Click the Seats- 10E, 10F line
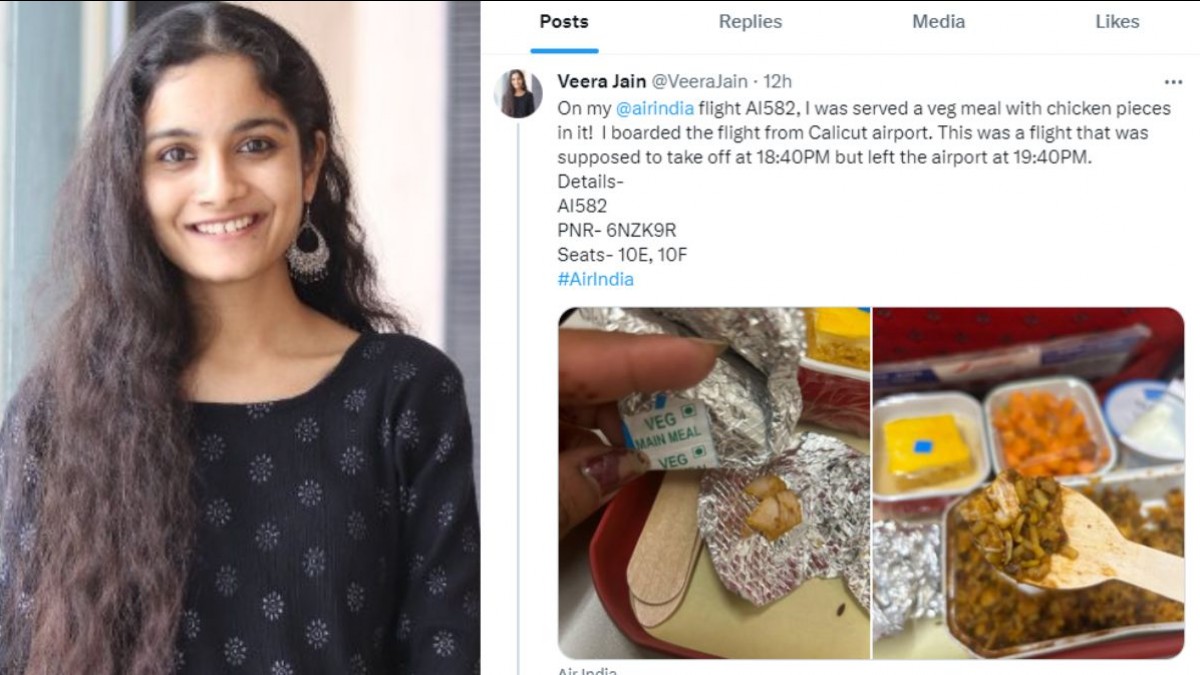1200x675 pixels. click(622, 255)
